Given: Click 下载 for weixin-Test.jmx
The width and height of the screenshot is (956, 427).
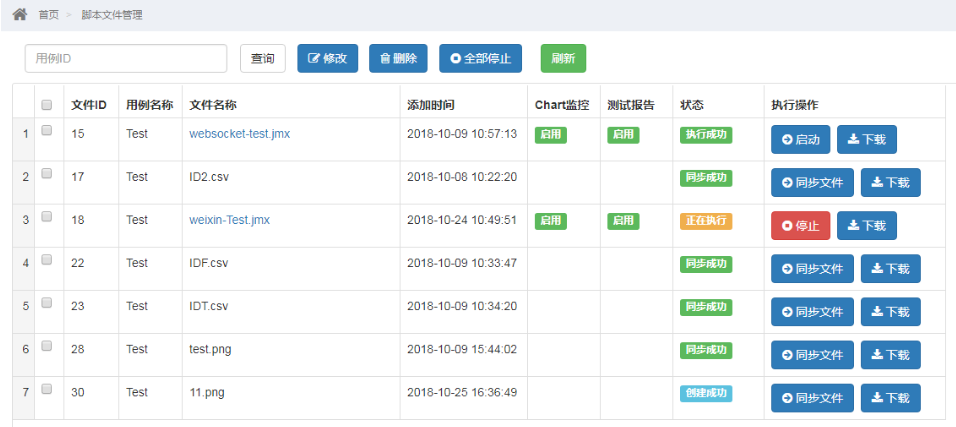Looking at the screenshot, I should click(x=866, y=226).
